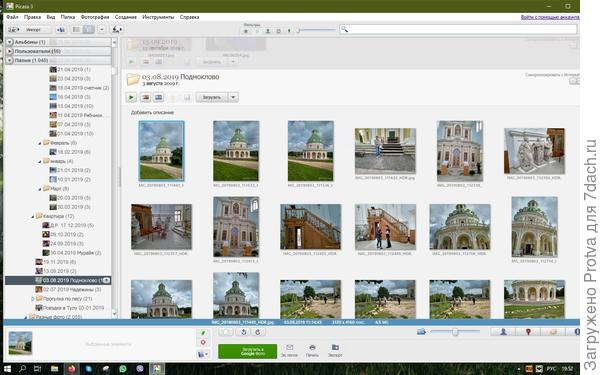Screen dimensions: 600x375
Task: Select the 21.04.2019 (1) folder
Action: pyautogui.click(x=70, y=69)
